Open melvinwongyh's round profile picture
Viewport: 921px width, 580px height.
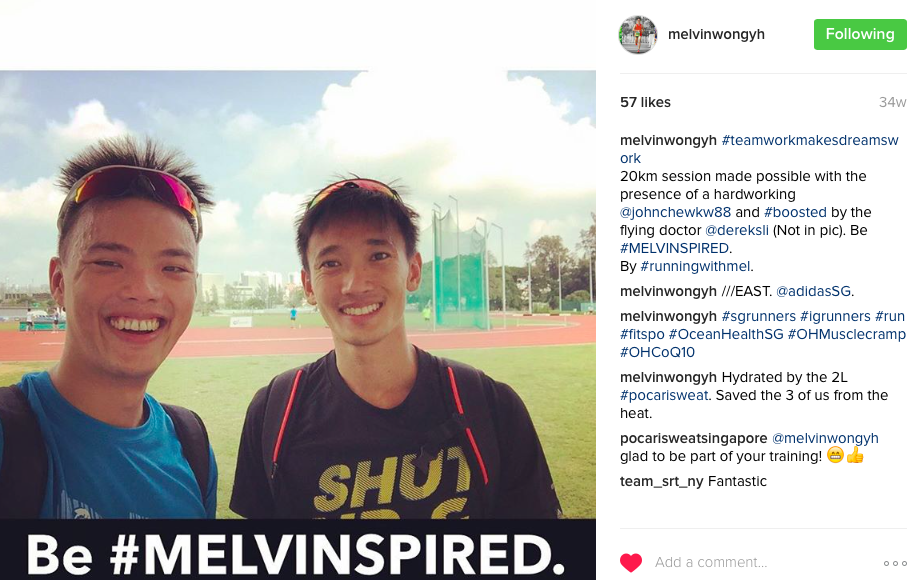pyautogui.click(x=637, y=35)
